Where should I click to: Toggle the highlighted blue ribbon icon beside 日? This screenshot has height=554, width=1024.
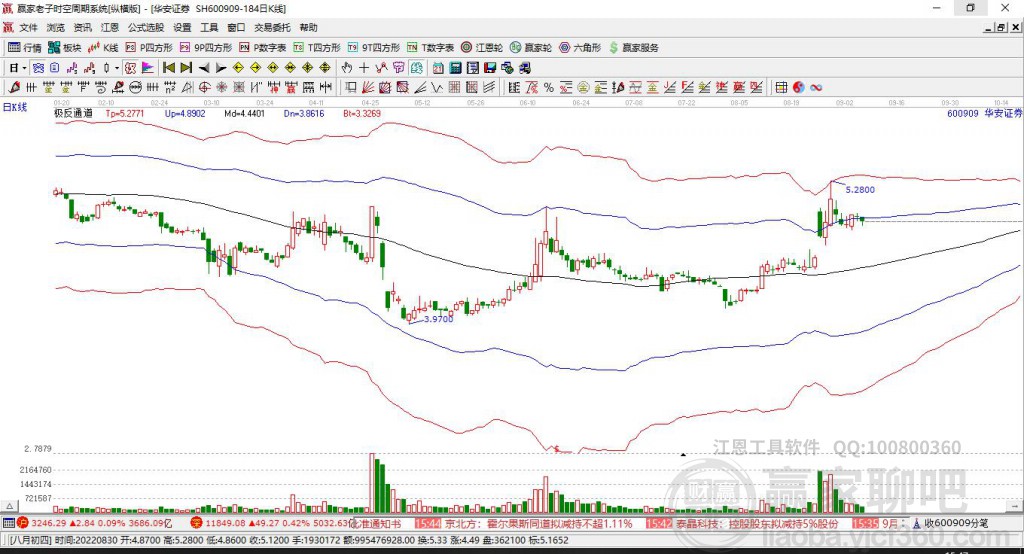[x=38, y=67]
